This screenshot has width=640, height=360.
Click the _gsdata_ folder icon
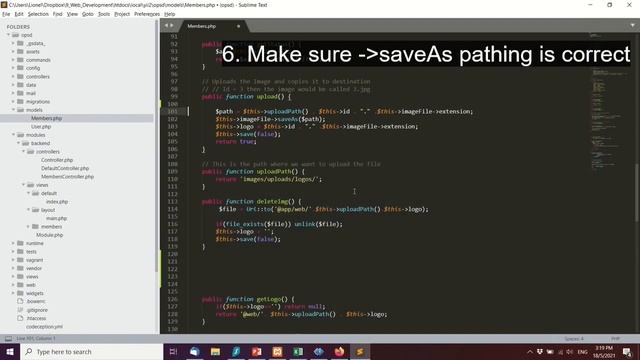click(20, 43)
